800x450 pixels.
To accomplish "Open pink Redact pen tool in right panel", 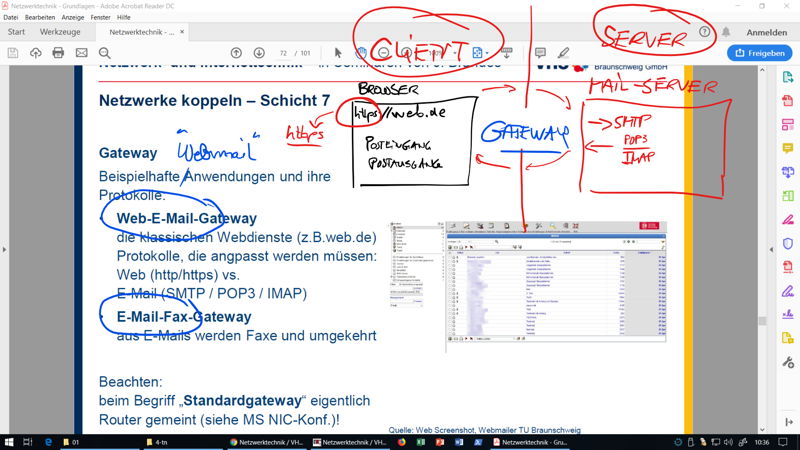I will click(x=787, y=220).
